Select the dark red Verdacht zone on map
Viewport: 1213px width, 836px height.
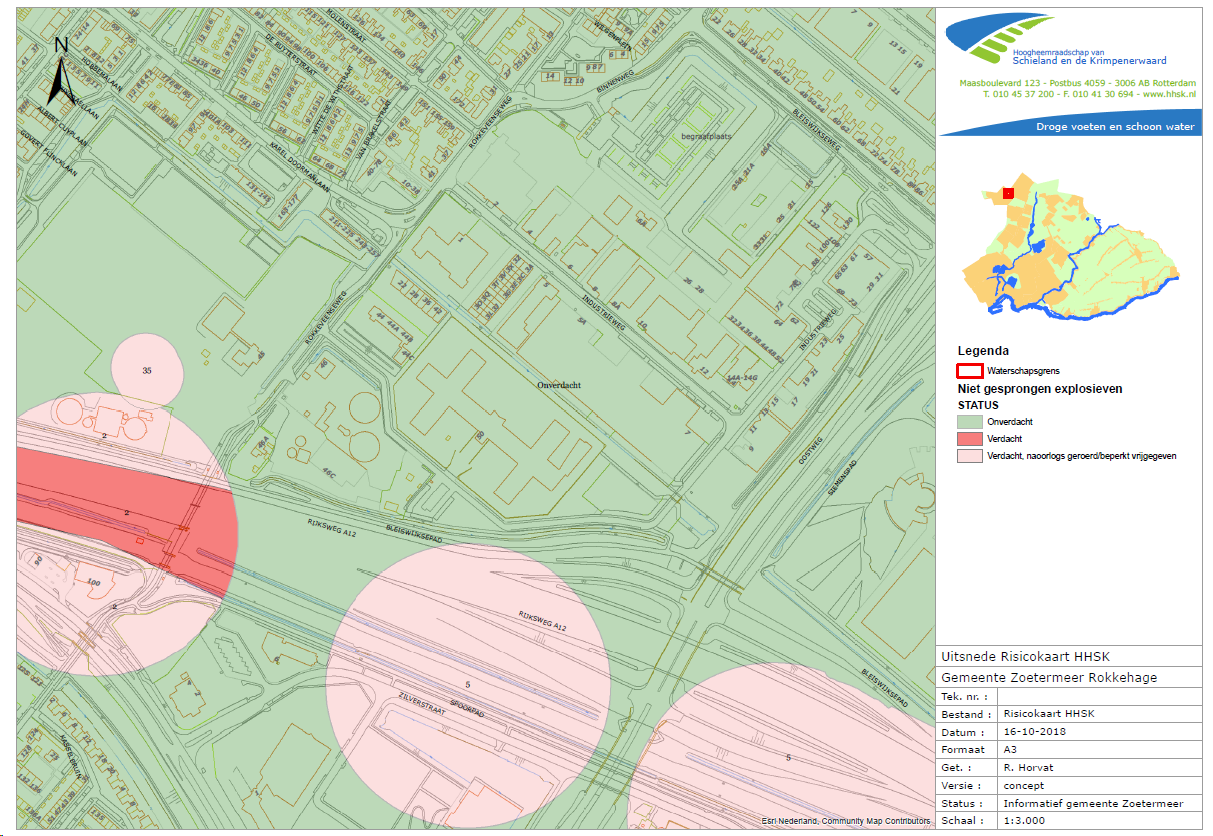(120, 520)
